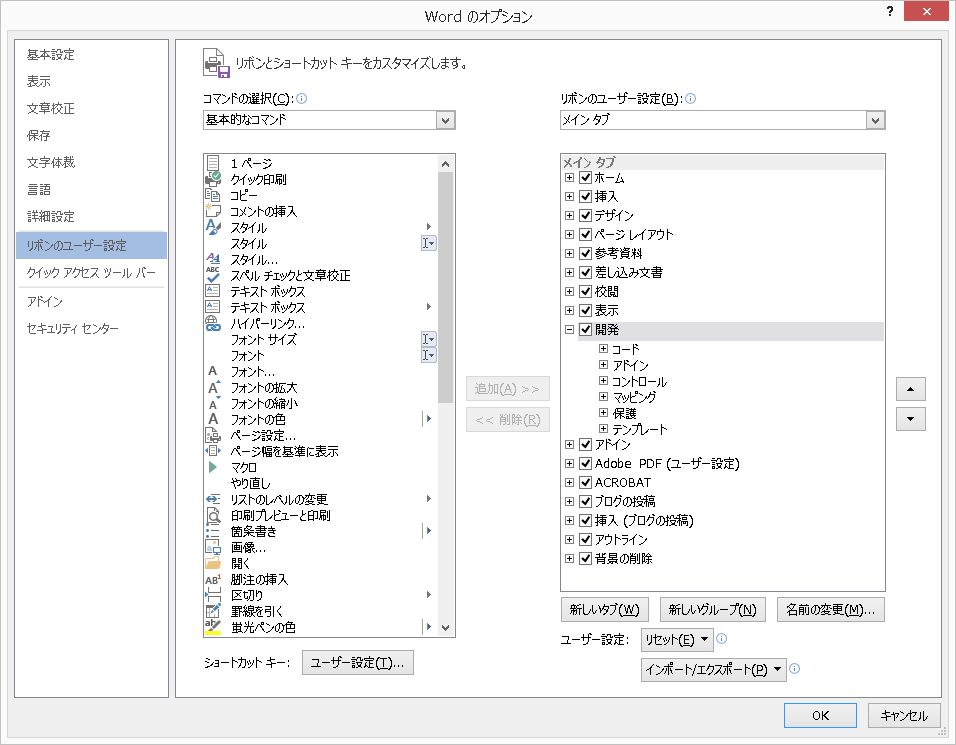Toggle the デザイン tab checkbox
This screenshot has width=956, height=745.
[x=585, y=215]
